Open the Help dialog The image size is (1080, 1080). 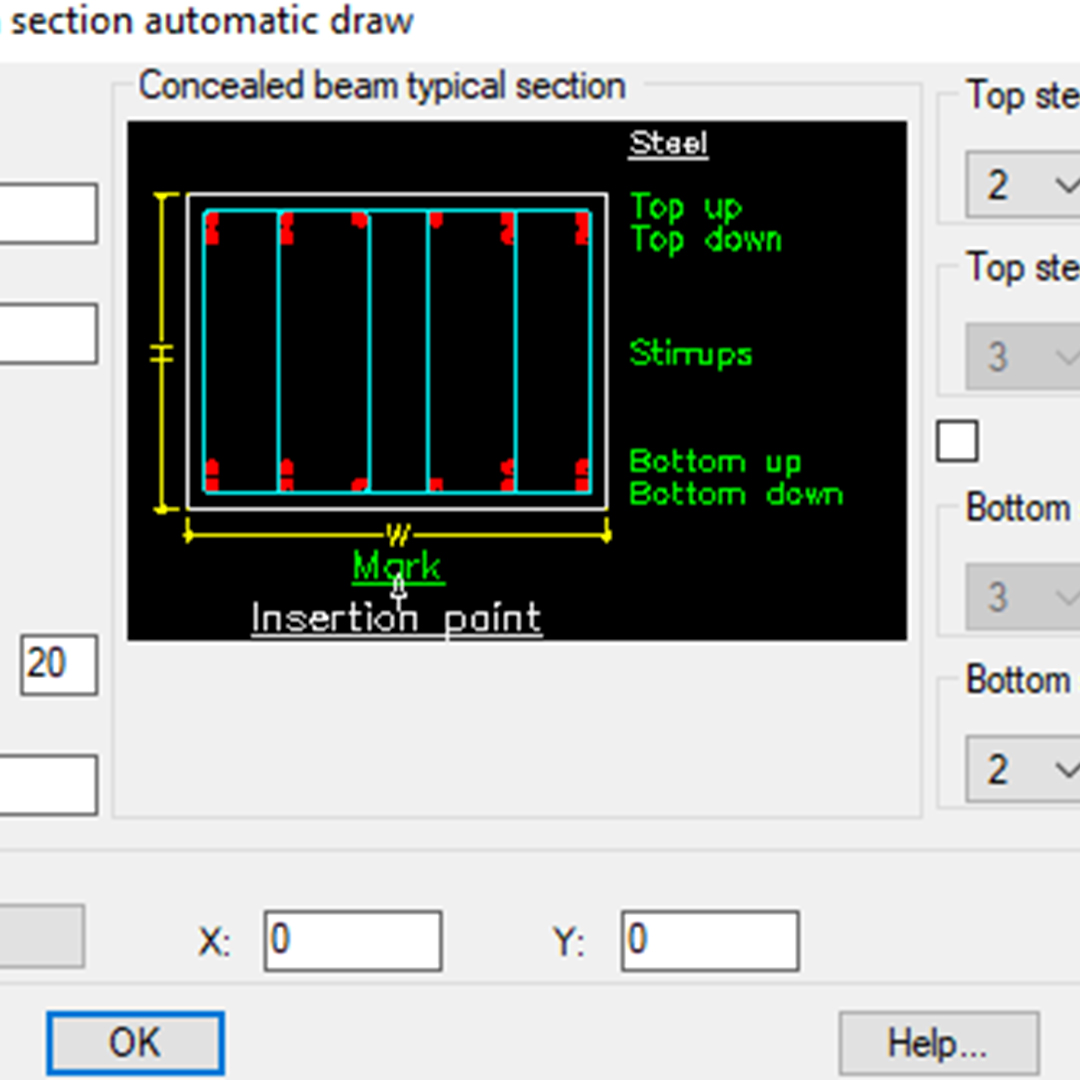click(x=938, y=1043)
